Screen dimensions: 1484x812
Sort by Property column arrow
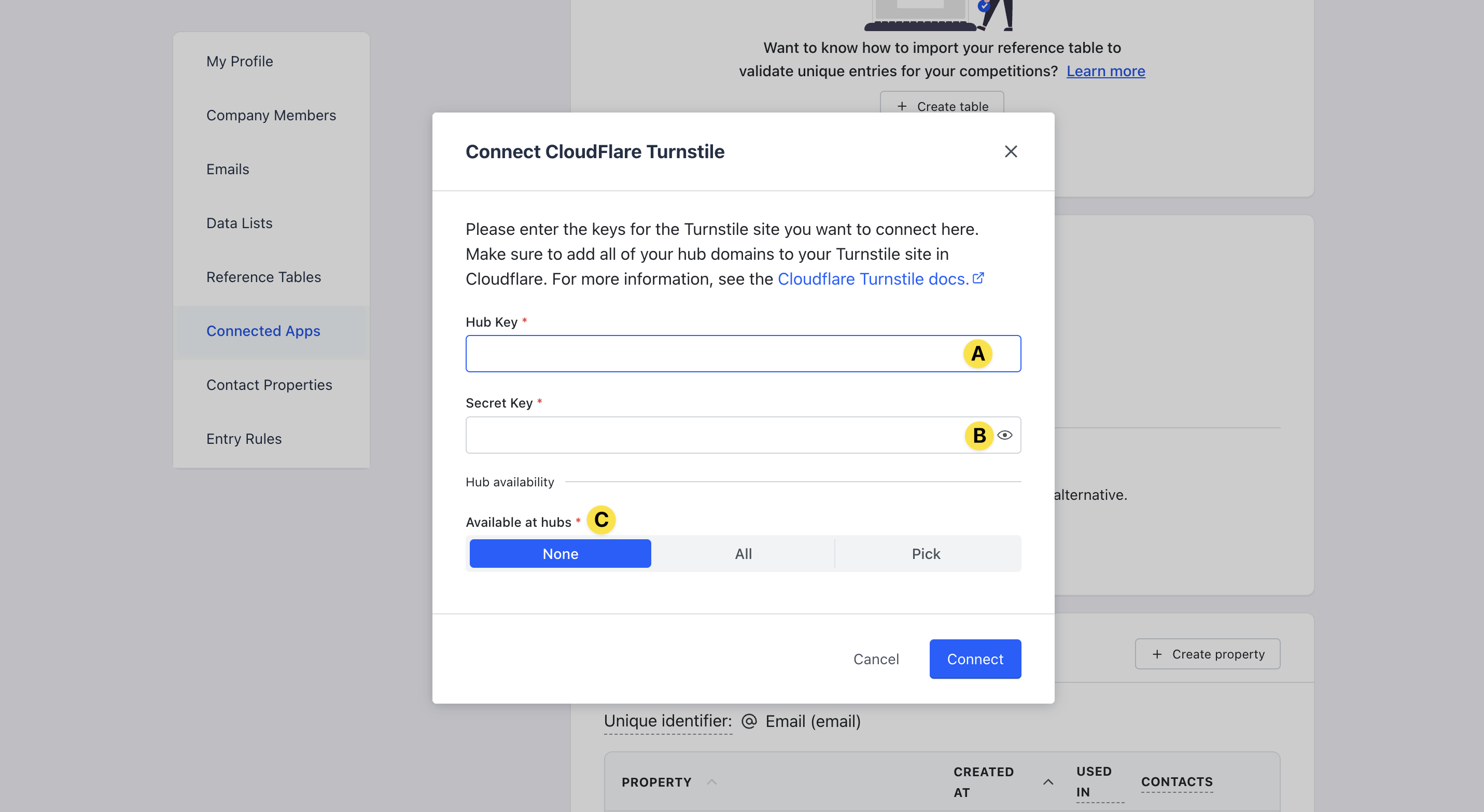tap(712, 782)
